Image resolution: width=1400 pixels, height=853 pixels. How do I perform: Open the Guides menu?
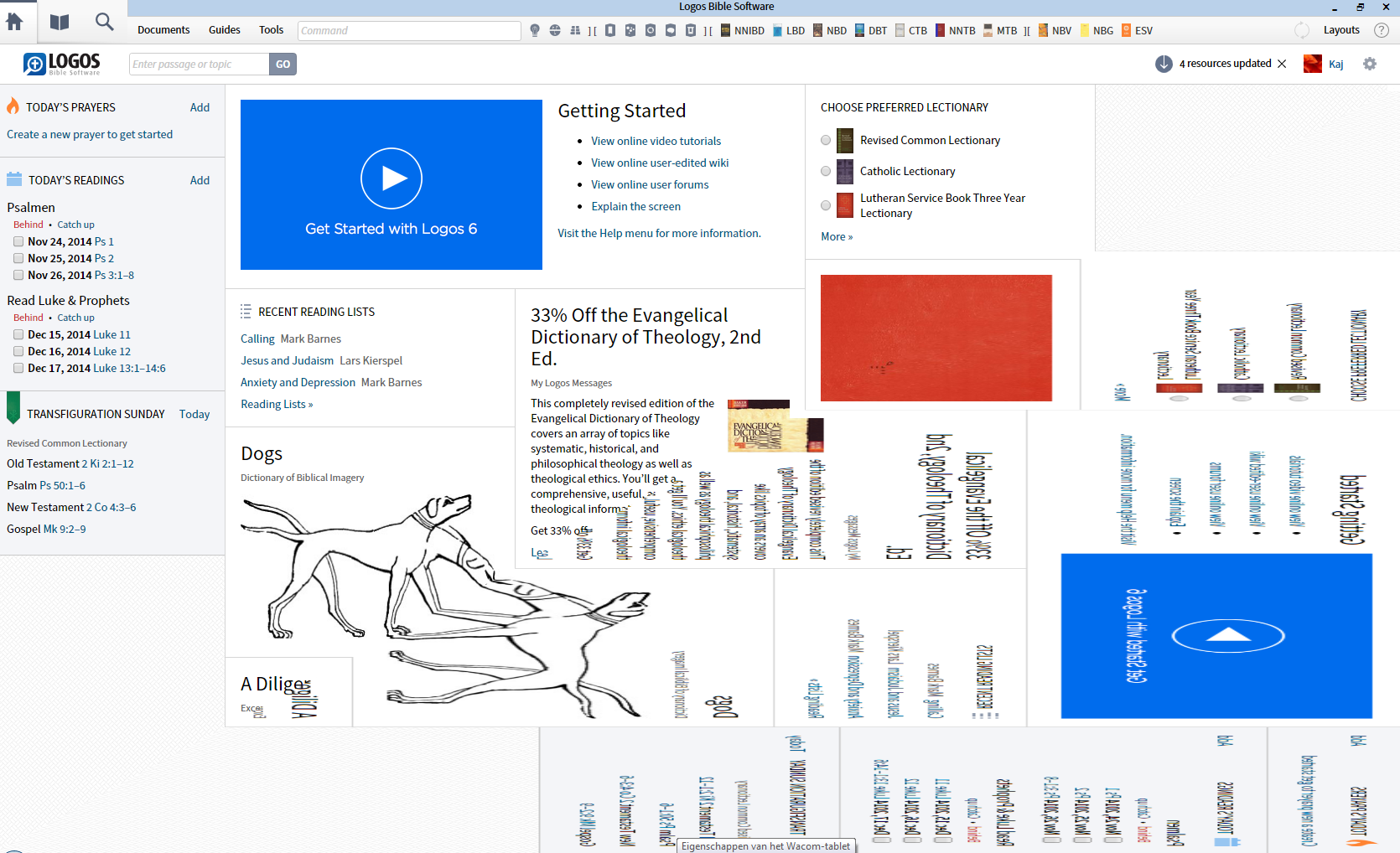pyautogui.click(x=225, y=30)
